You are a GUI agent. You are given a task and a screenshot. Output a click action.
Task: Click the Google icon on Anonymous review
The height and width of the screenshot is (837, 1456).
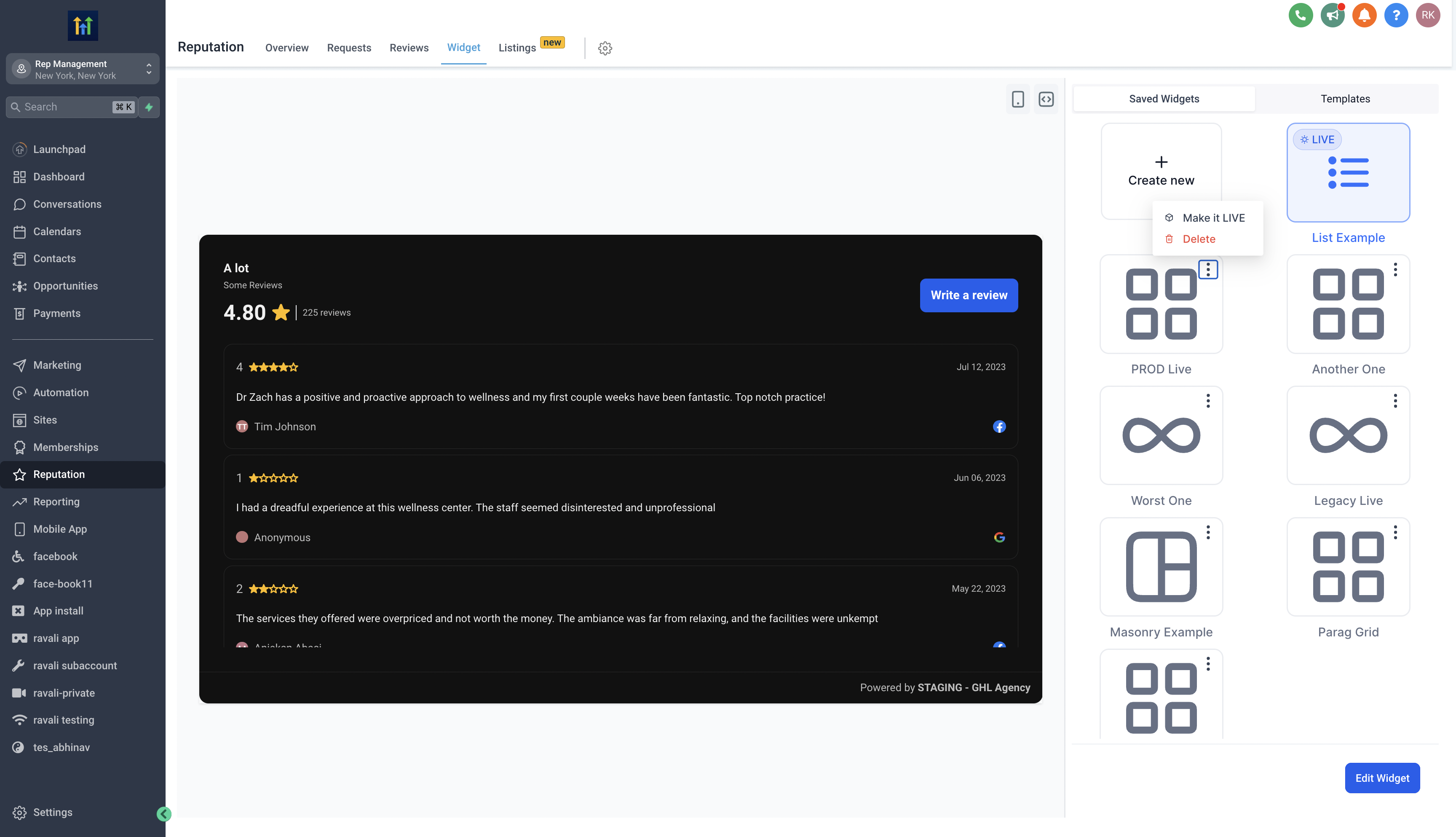[x=999, y=537]
